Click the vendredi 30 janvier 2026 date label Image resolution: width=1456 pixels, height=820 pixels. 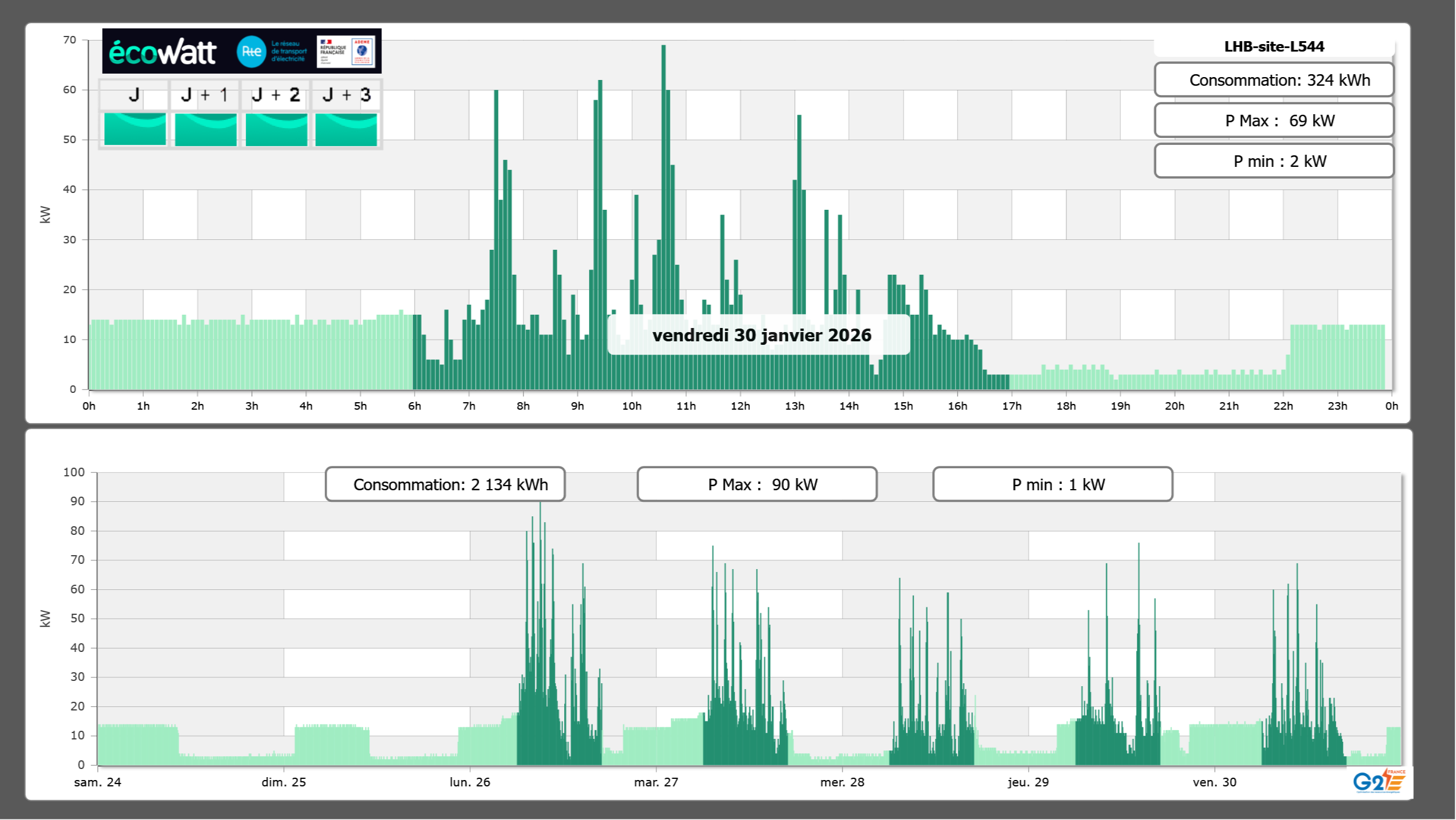761,335
